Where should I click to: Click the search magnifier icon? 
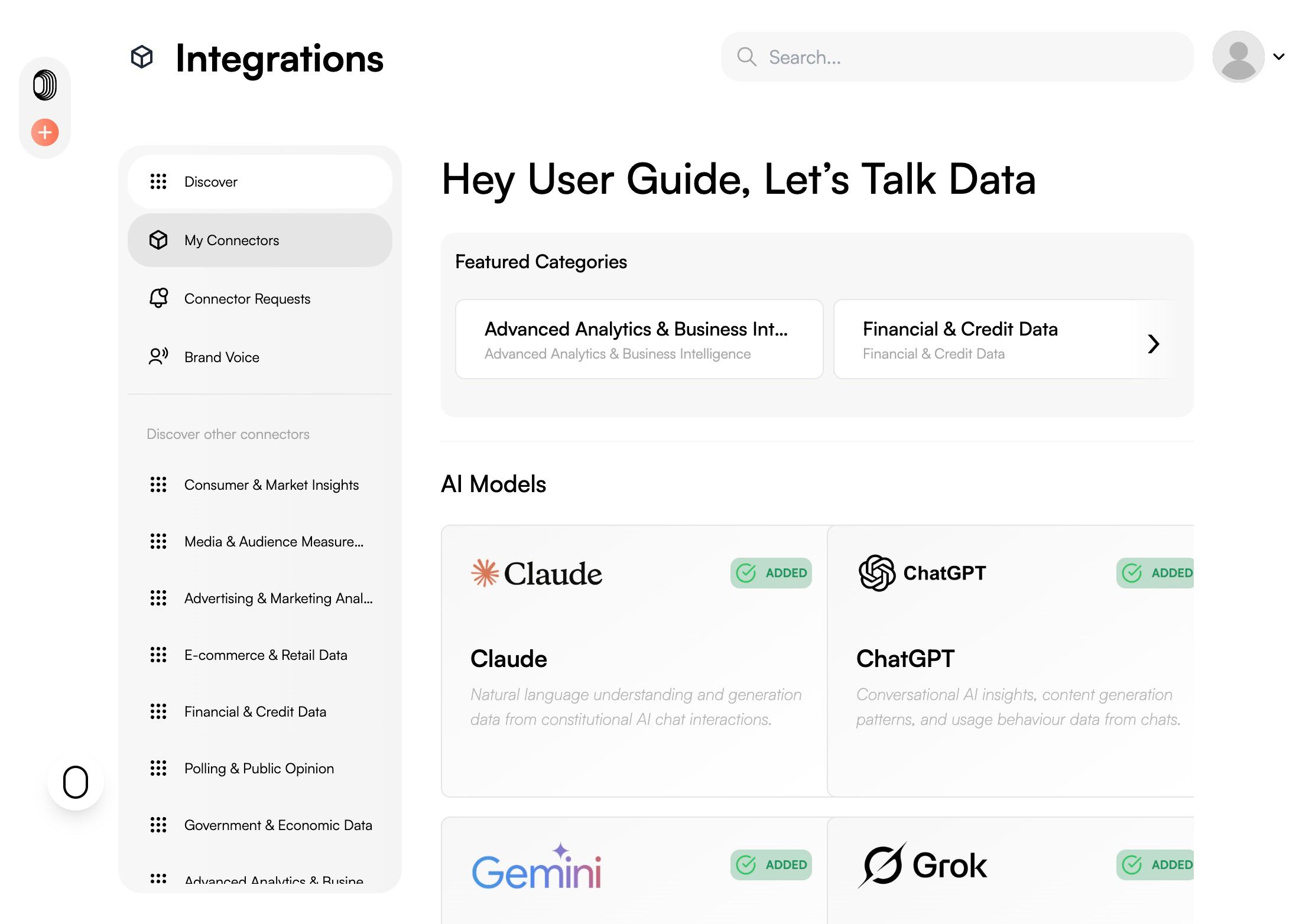click(746, 57)
